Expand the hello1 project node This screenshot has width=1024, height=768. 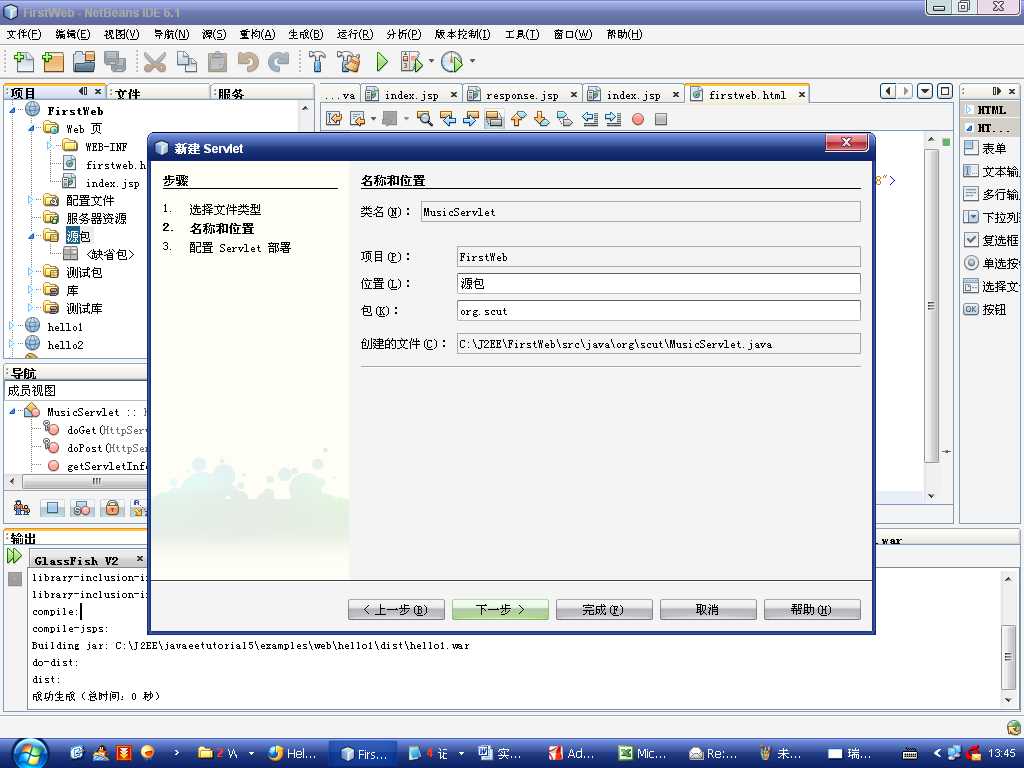(12, 325)
